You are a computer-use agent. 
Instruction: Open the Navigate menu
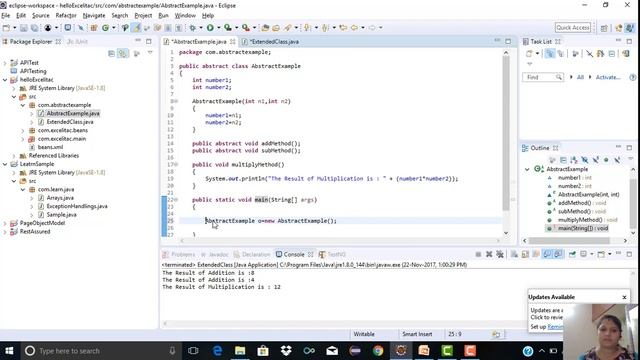click(x=94, y=16)
